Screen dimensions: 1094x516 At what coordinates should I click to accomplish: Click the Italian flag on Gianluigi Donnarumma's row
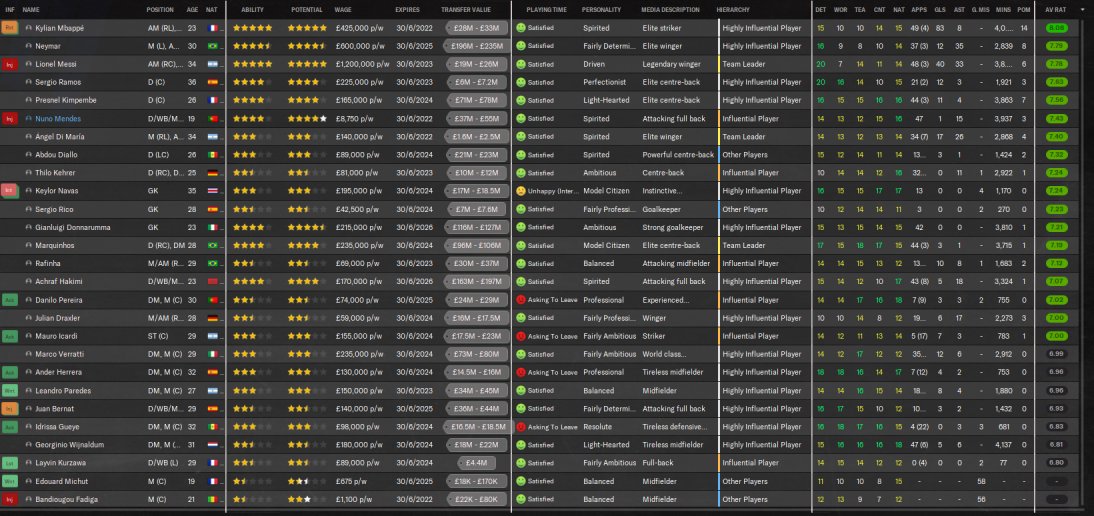(212, 227)
